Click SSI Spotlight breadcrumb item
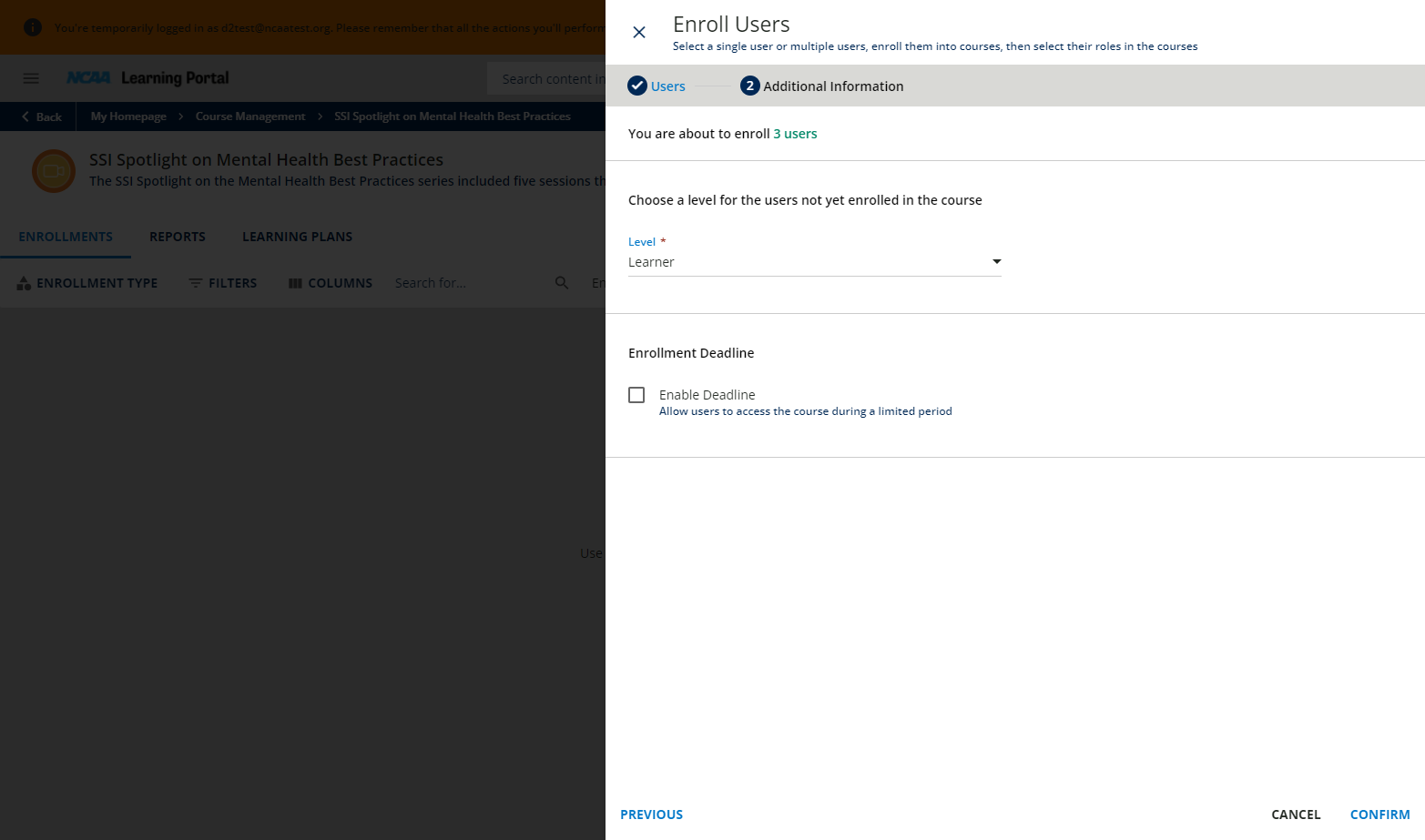Screen dimensions: 1425x840 point(453,116)
